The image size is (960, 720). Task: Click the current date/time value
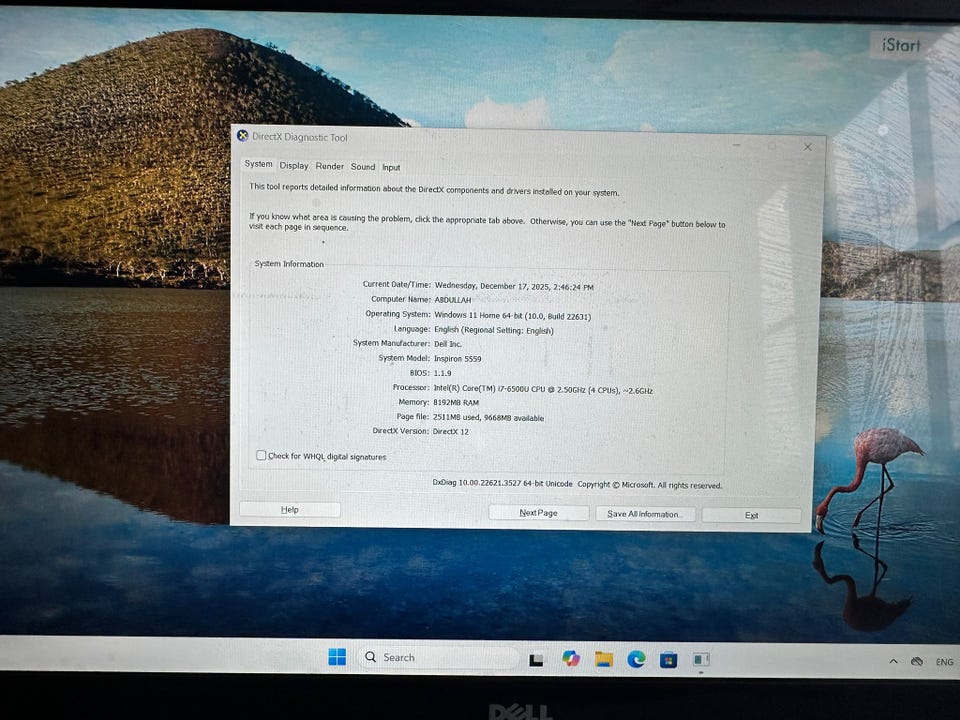(514, 287)
